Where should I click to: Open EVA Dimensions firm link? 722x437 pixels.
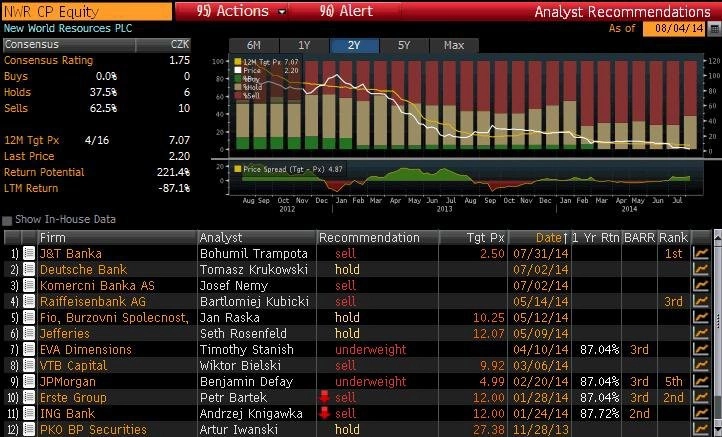(x=86, y=350)
